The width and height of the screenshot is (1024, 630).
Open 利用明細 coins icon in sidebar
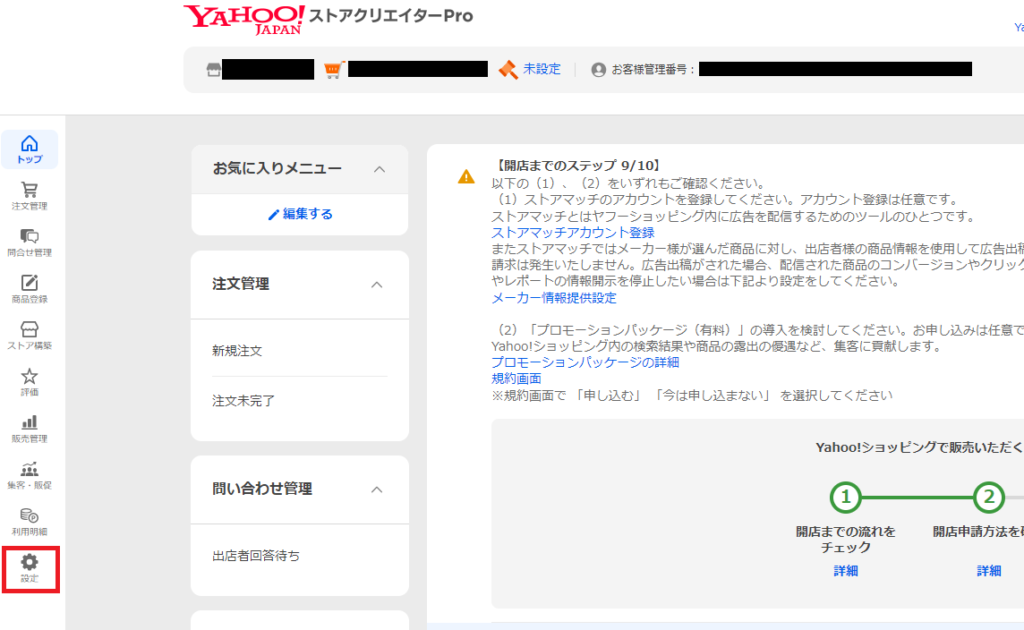[x=30, y=521]
